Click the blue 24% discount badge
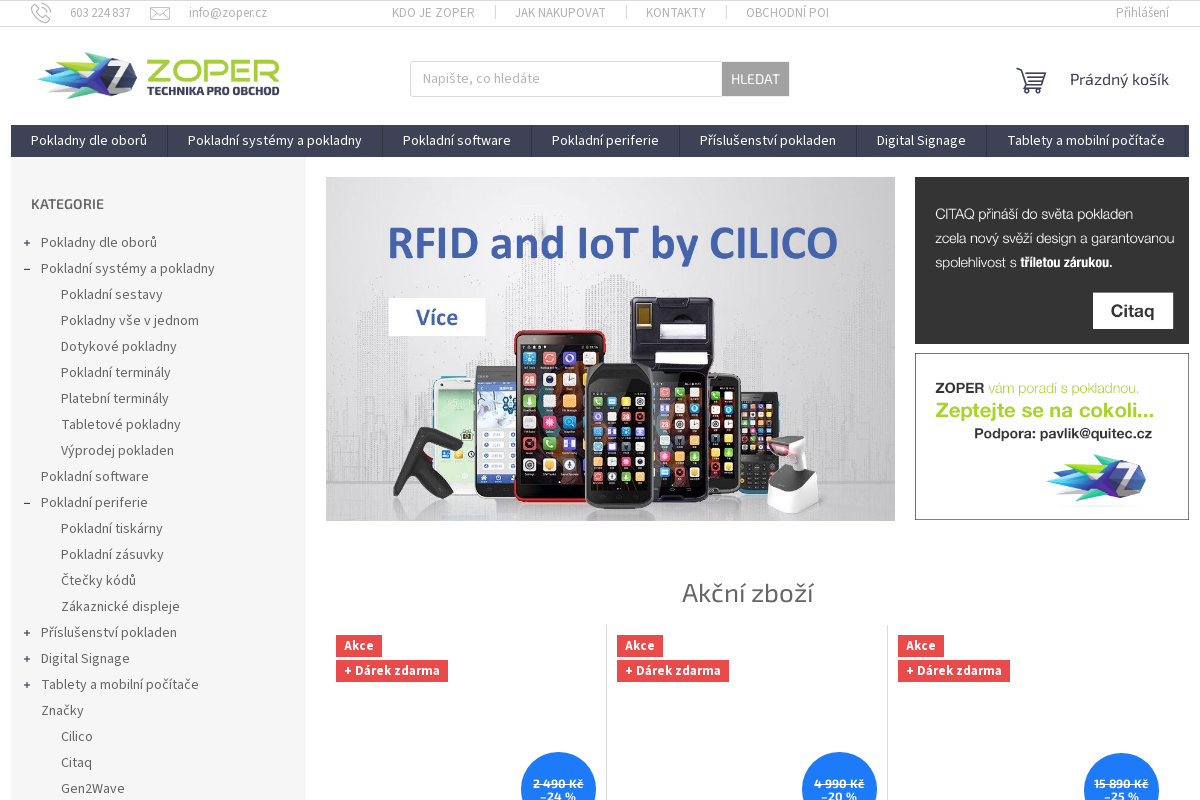Image resolution: width=1200 pixels, height=800 pixels. point(558,780)
